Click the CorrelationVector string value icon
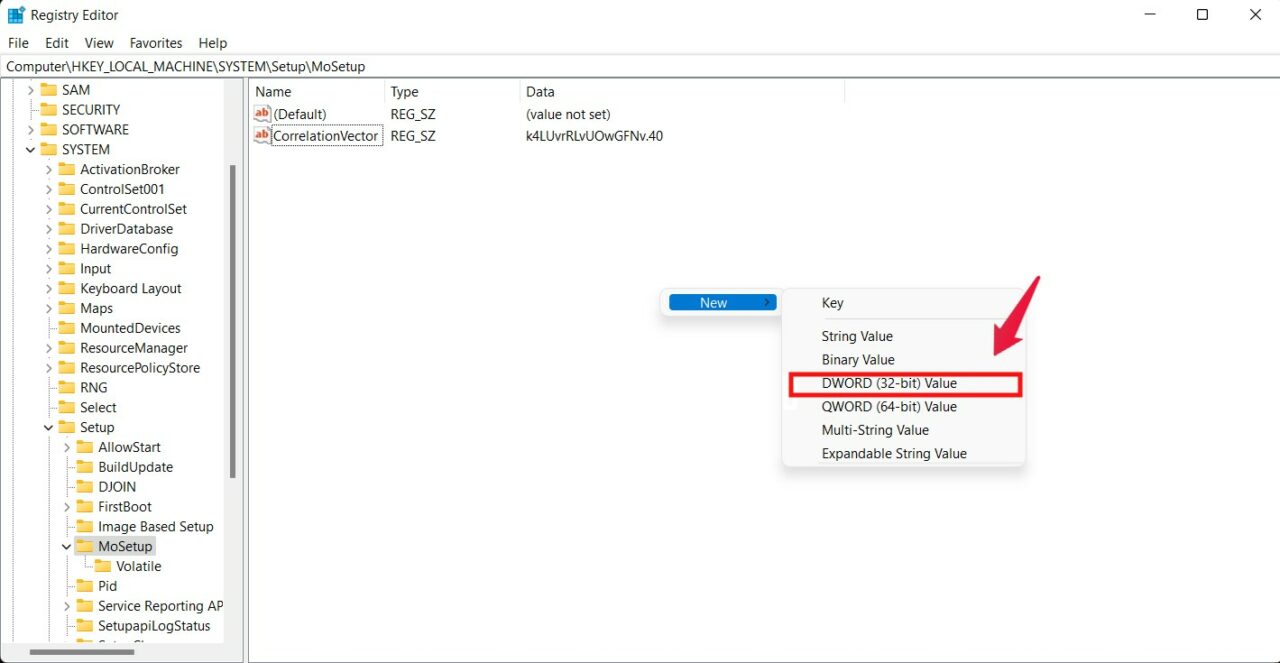 (262, 136)
